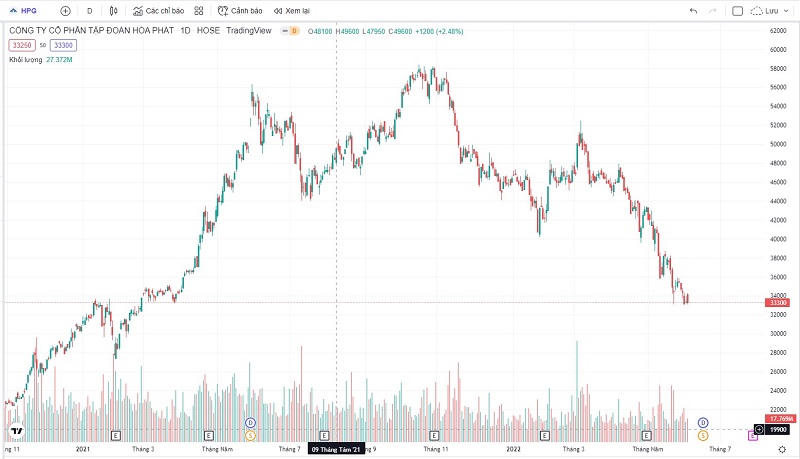Open indicator templates grid icon
Viewport: 800px width, 459px height.
tap(198, 11)
